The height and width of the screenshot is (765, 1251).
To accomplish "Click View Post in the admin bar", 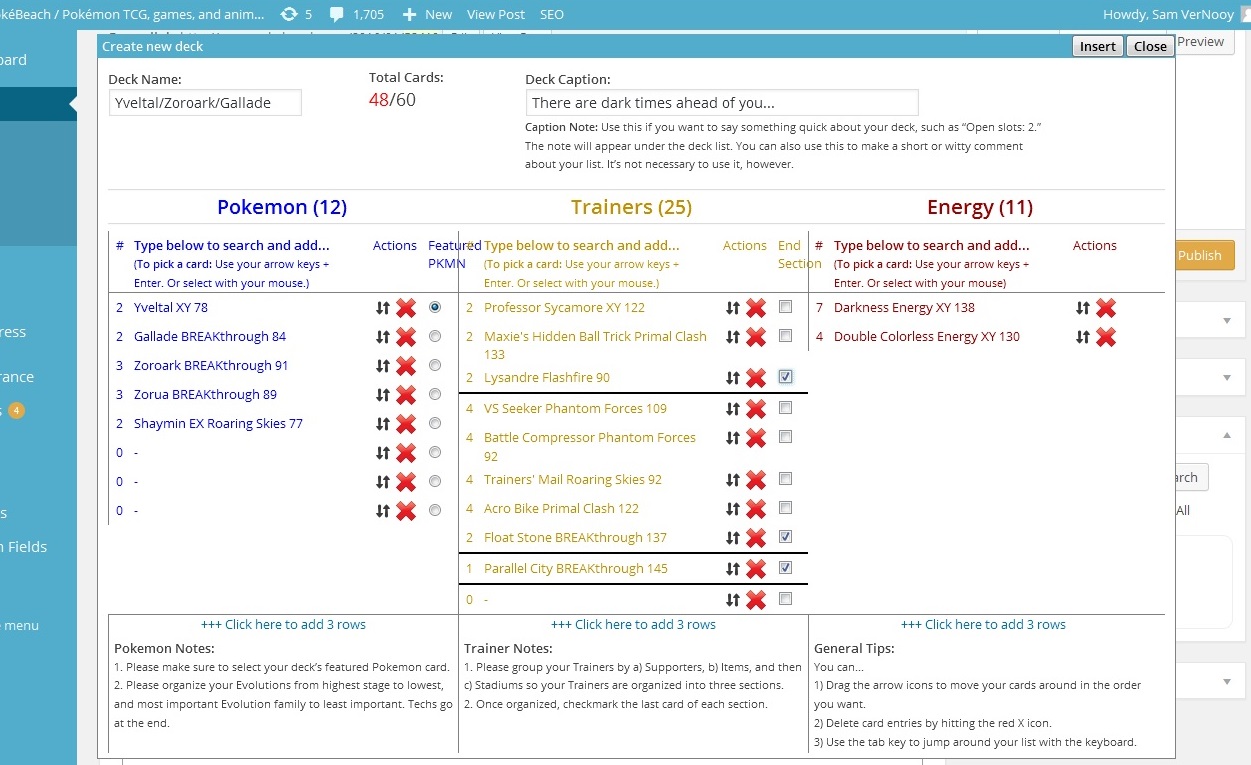I will tap(496, 14).
